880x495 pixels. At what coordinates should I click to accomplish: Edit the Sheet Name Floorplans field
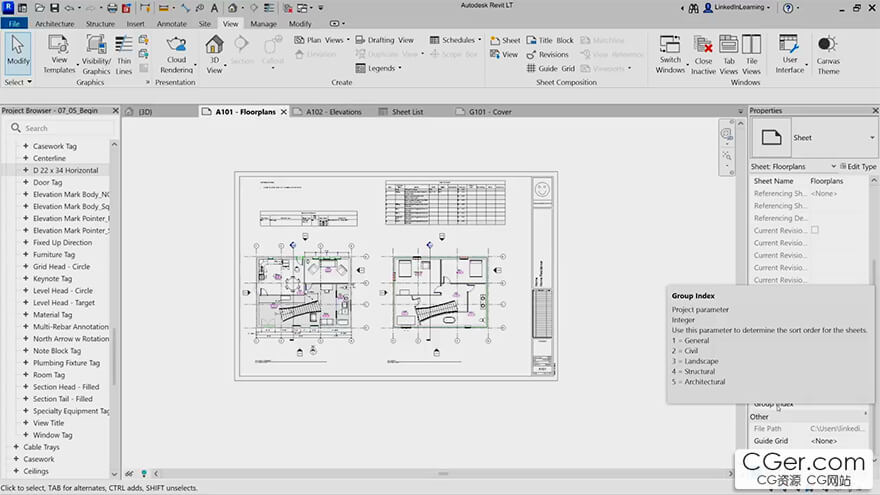[x=838, y=181]
